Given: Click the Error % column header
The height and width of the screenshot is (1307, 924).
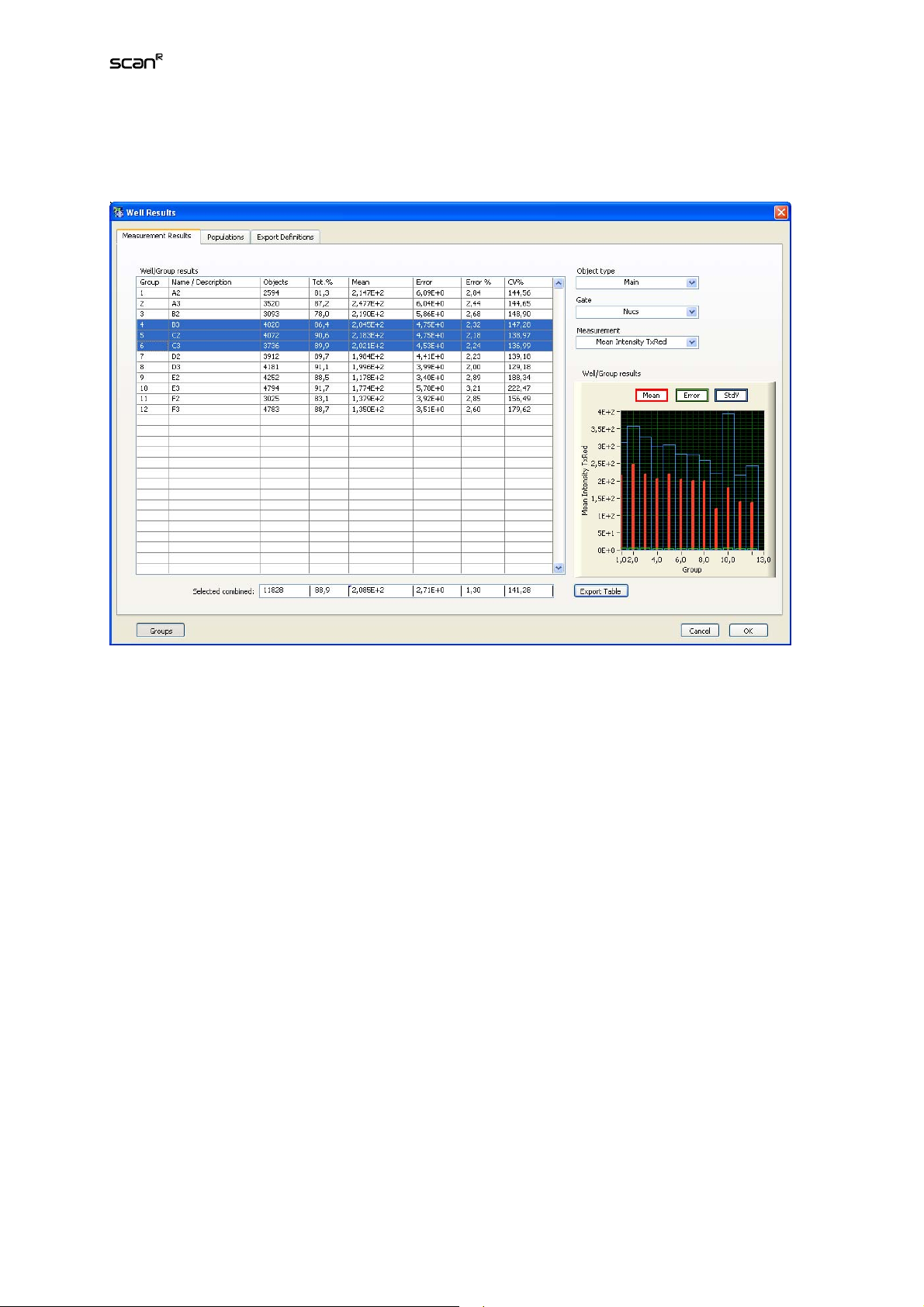Looking at the screenshot, I should click(483, 282).
